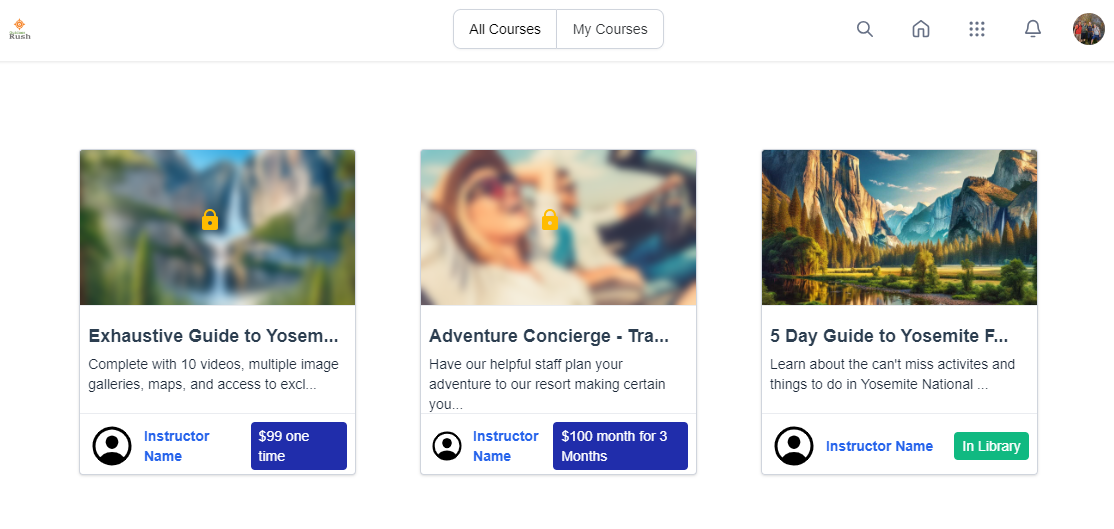Open the 5 Day Guide to Yosemite thumbnail
The width and height of the screenshot is (1114, 529).
point(899,227)
